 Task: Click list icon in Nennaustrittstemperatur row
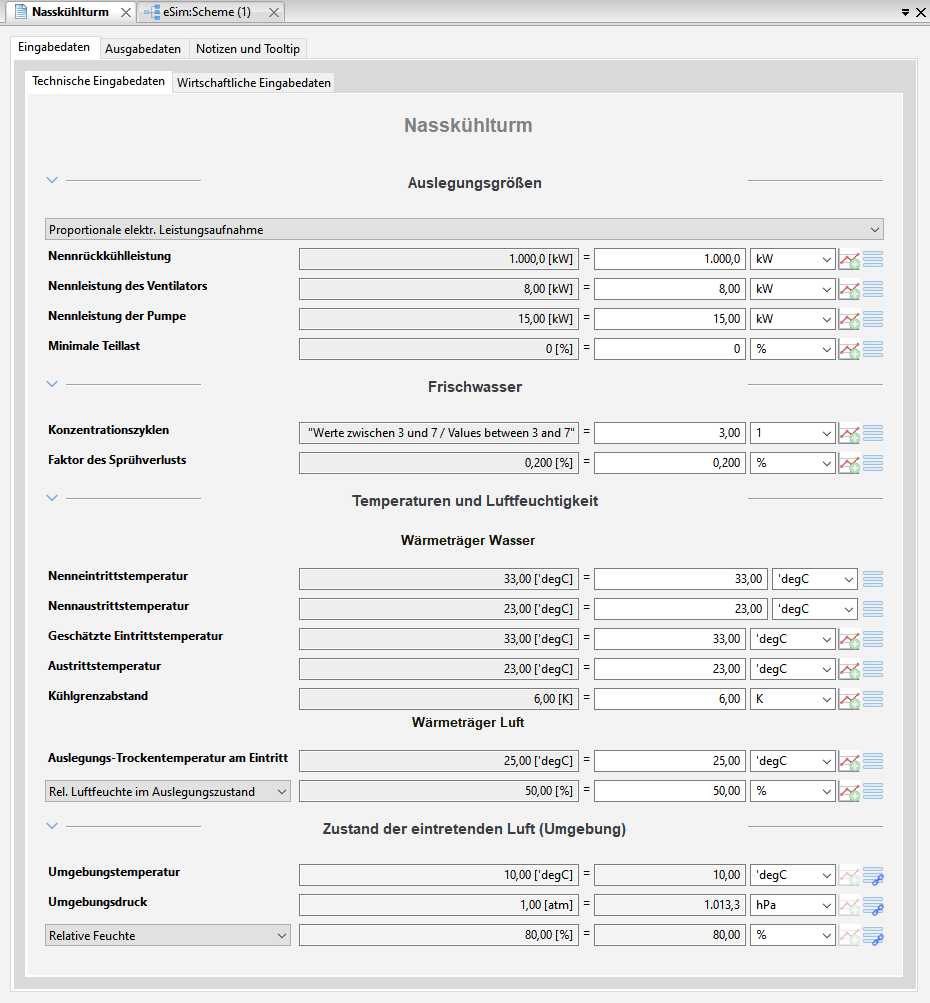pos(873,610)
